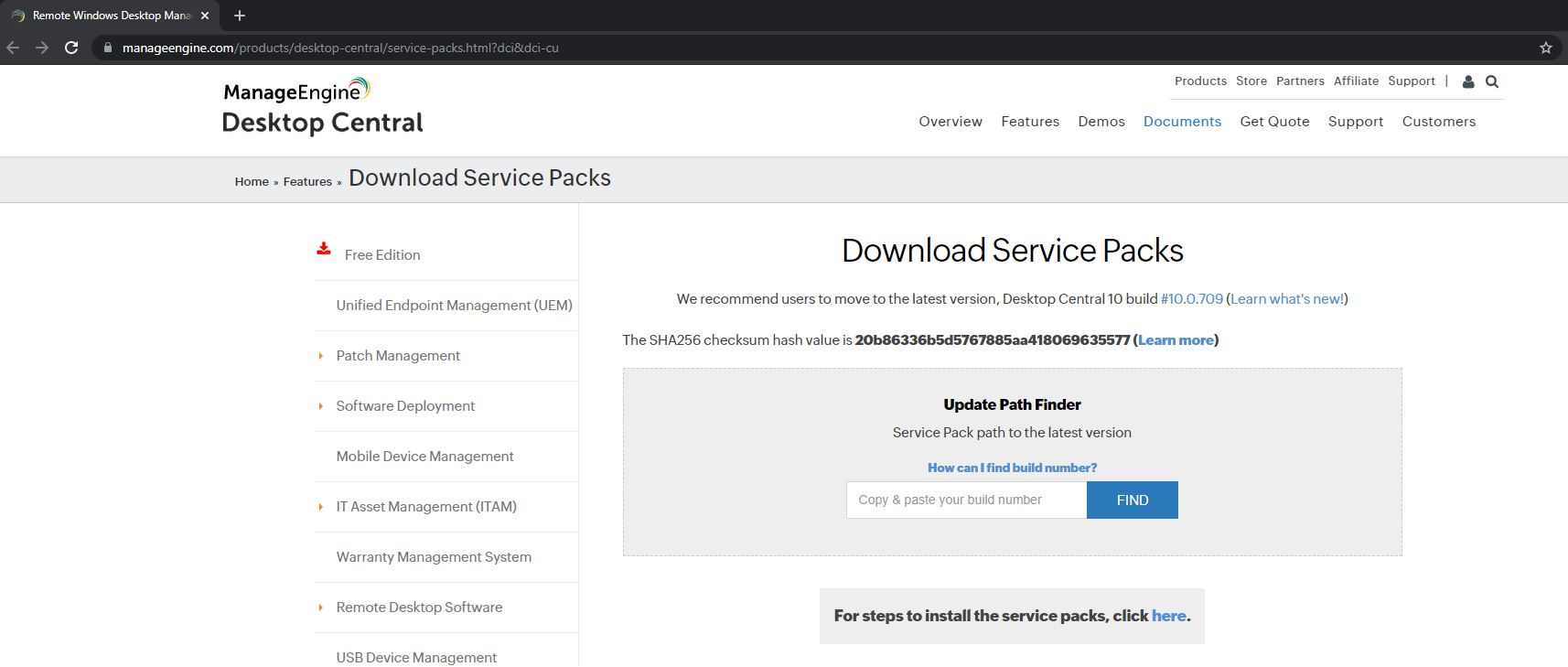This screenshot has width=1568, height=667.
Task: Click the browser address bar URL
Action: point(340,48)
